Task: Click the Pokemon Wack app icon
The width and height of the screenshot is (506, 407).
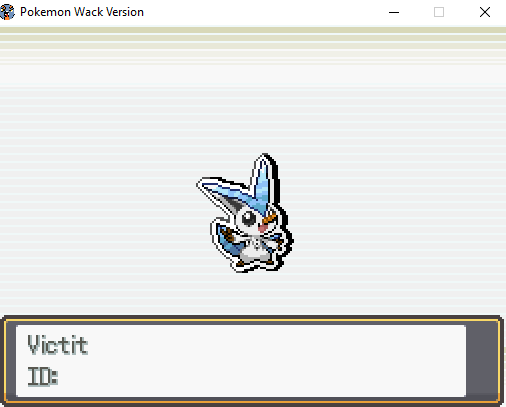Action: tap(7, 12)
